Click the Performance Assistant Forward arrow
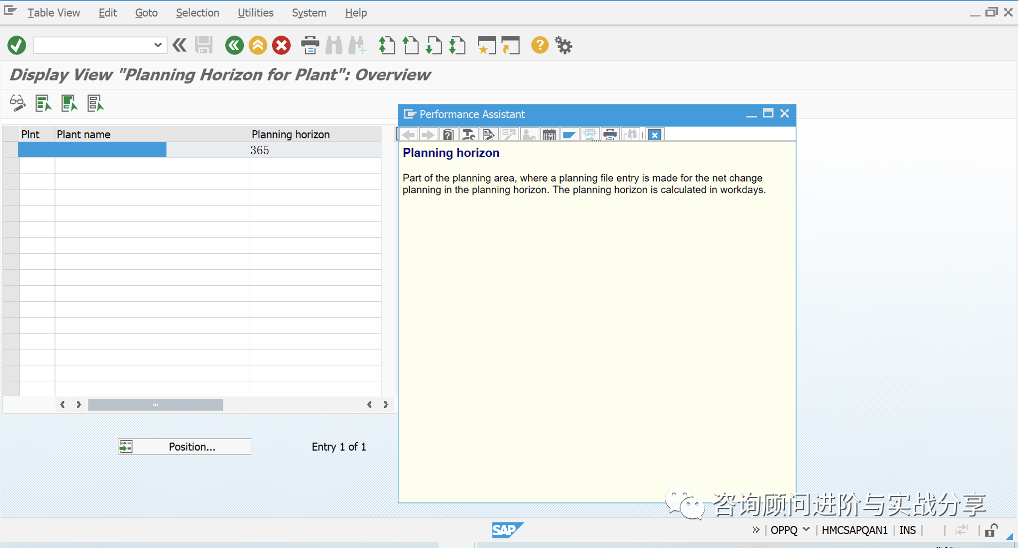The image size is (1020, 550). [427, 135]
